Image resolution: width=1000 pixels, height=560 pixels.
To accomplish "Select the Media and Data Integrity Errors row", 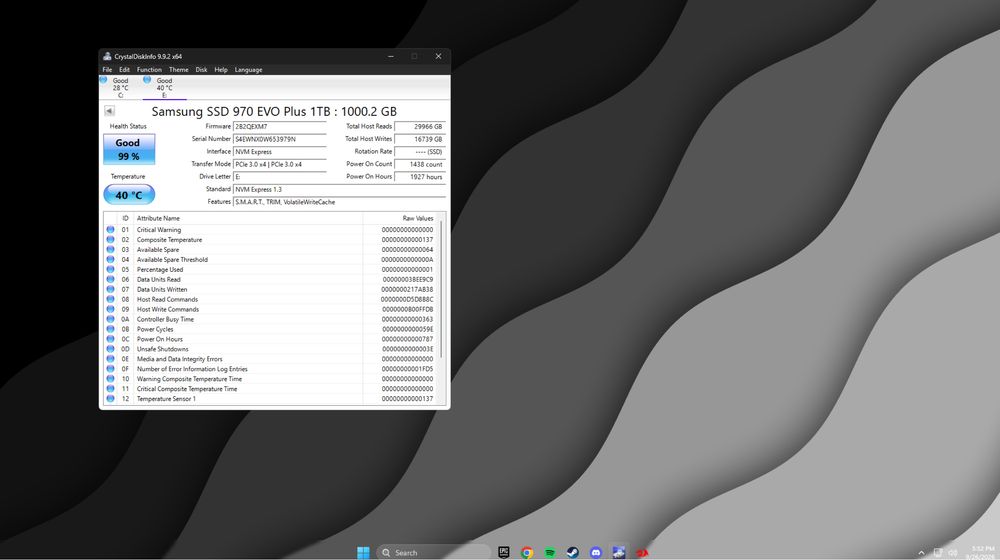I will 271,359.
